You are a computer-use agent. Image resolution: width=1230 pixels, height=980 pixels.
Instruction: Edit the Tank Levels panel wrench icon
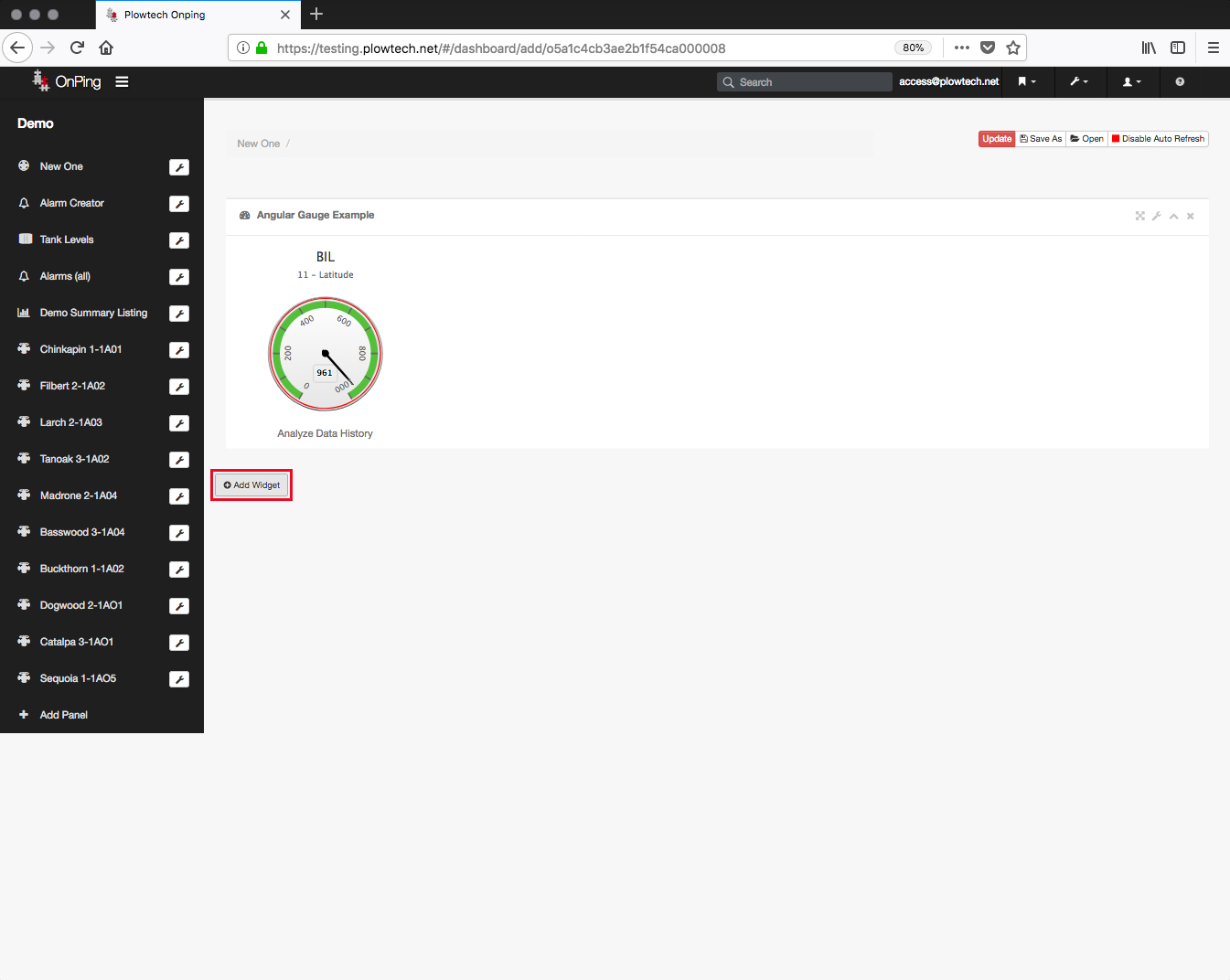[x=179, y=240]
